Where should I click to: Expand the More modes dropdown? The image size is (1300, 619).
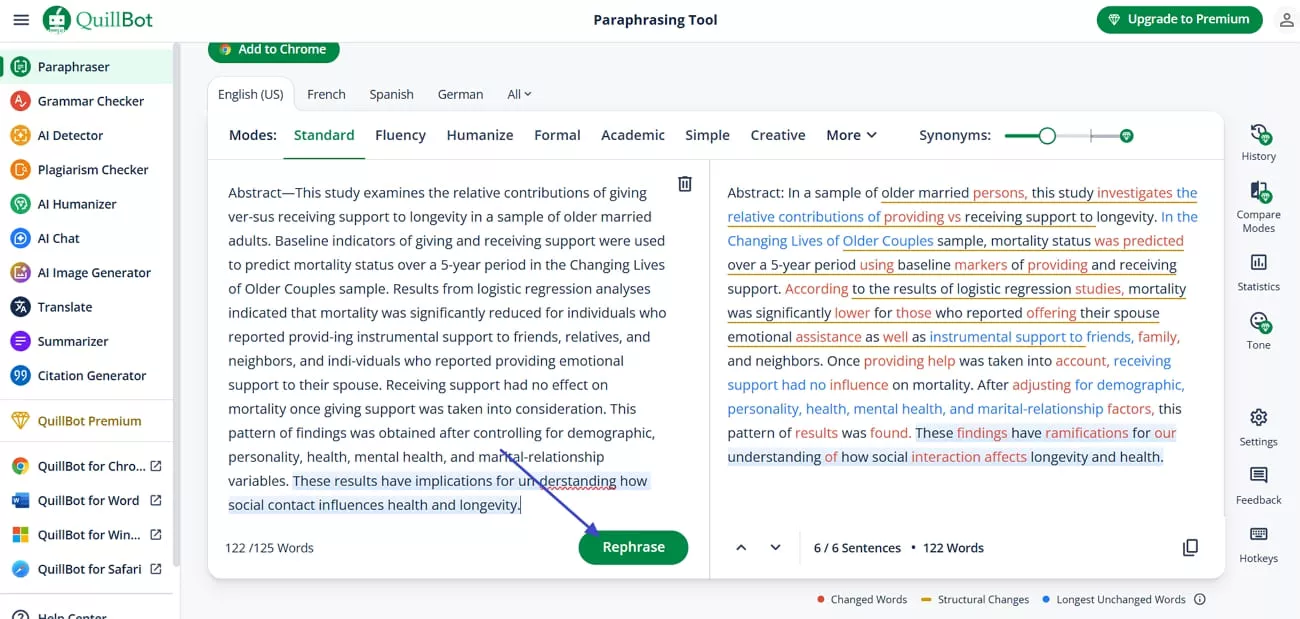(x=851, y=135)
